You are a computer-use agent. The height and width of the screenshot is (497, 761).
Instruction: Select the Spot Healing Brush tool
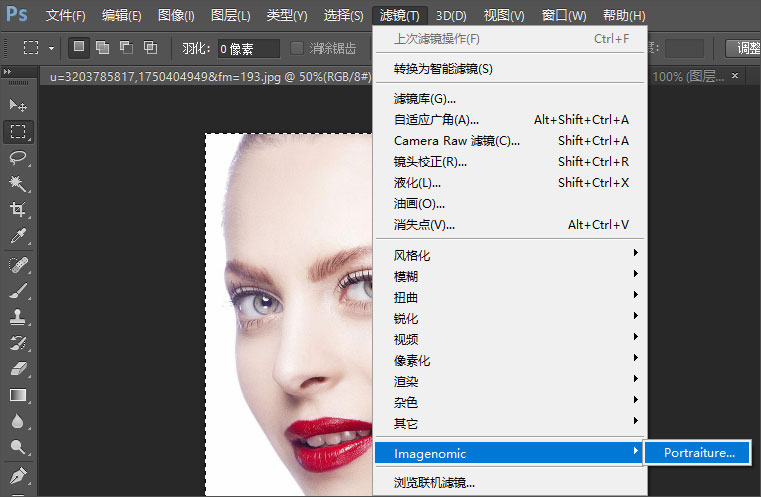click(18, 265)
